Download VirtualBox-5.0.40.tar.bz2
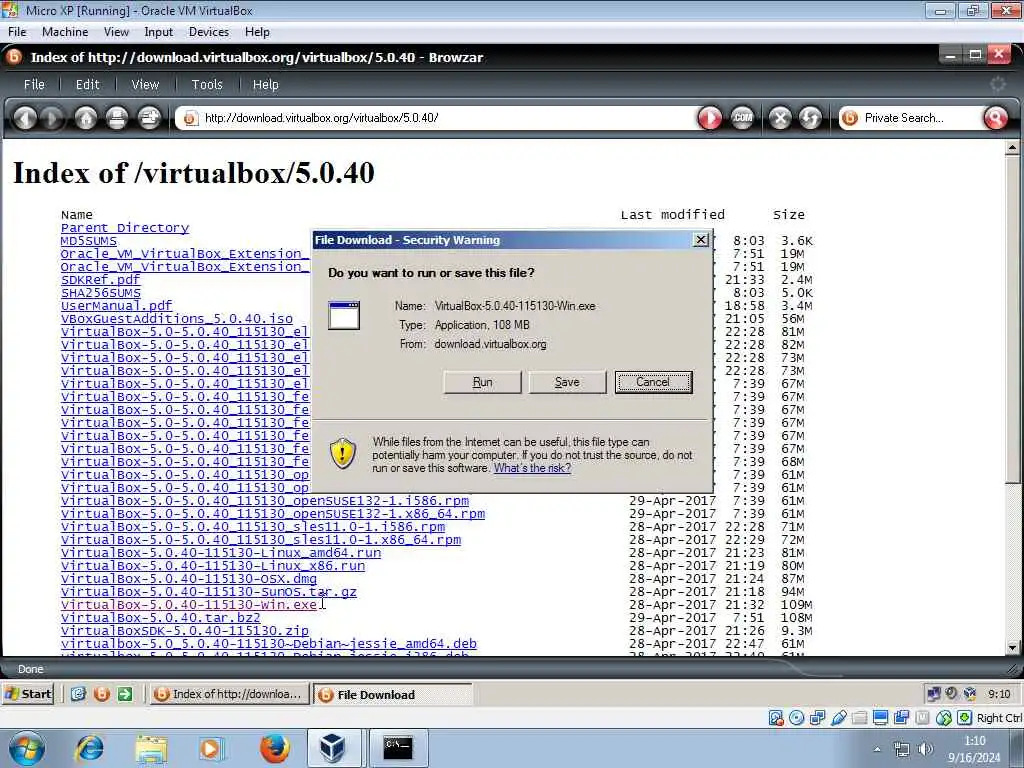This screenshot has height=768, width=1024. 161,618
